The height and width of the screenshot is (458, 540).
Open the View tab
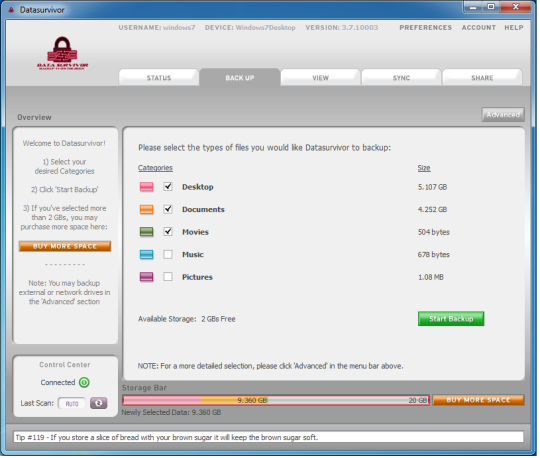tap(321, 78)
